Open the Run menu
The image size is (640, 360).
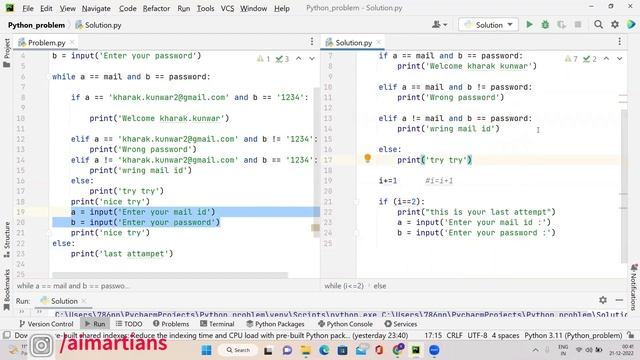coord(184,8)
